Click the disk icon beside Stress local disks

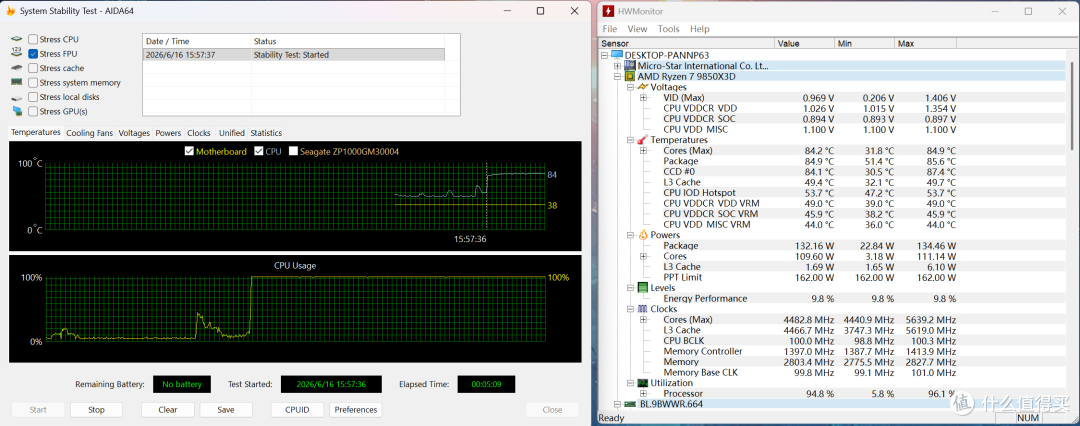(17, 97)
